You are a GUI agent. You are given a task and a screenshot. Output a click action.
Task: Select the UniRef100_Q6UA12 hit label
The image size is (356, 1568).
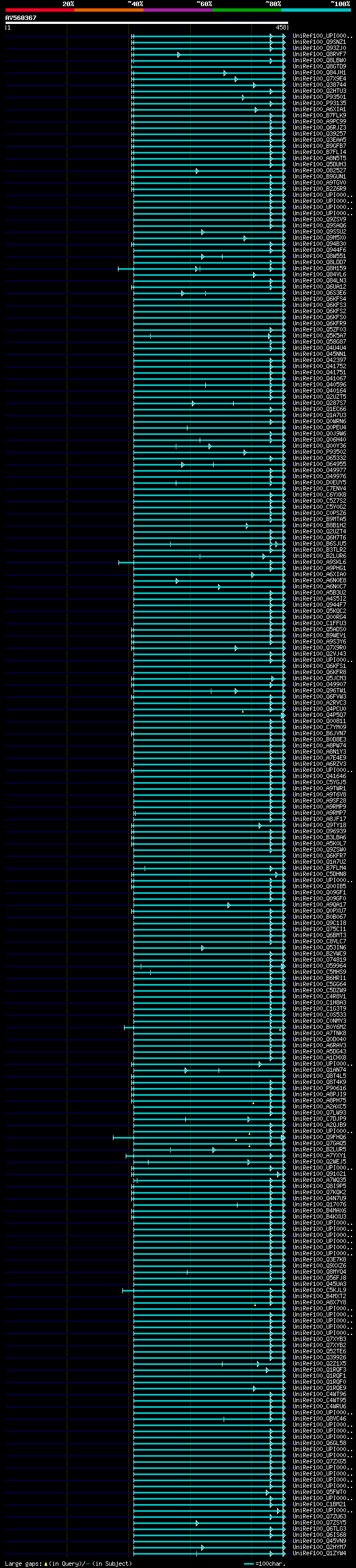pos(319,286)
